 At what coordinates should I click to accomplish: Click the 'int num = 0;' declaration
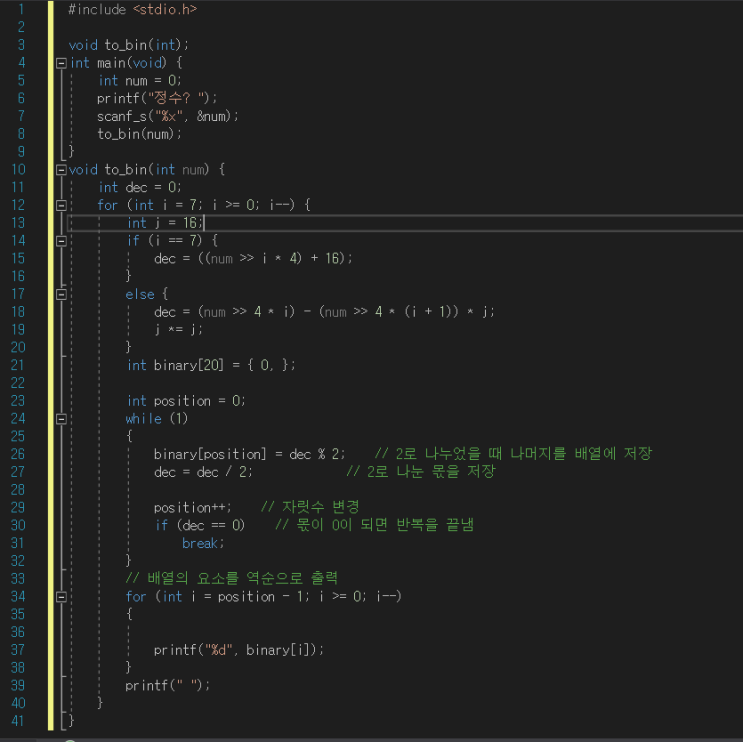pos(140,81)
